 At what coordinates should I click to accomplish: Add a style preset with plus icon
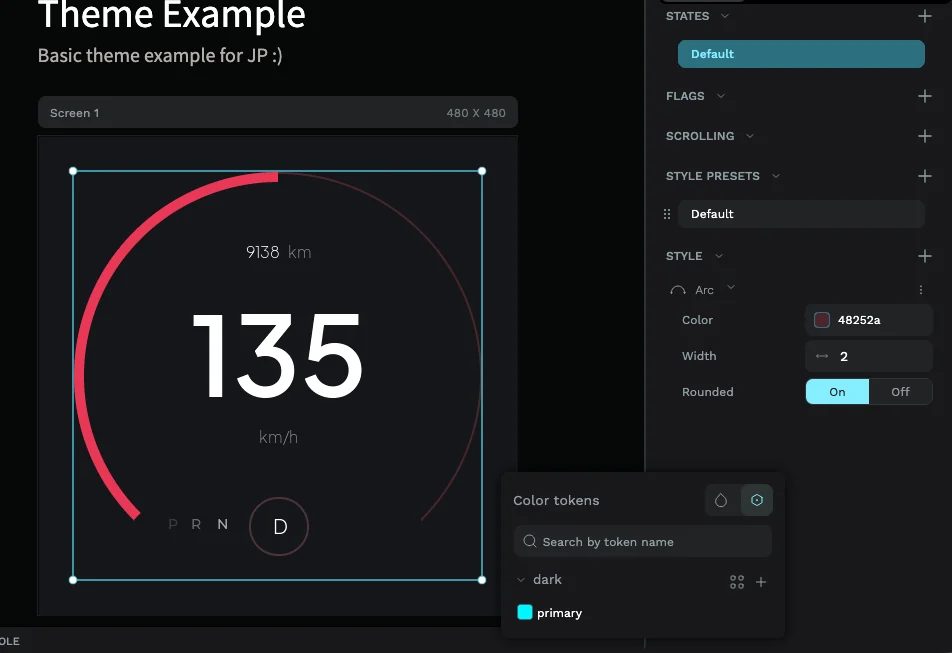[x=924, y=176]
